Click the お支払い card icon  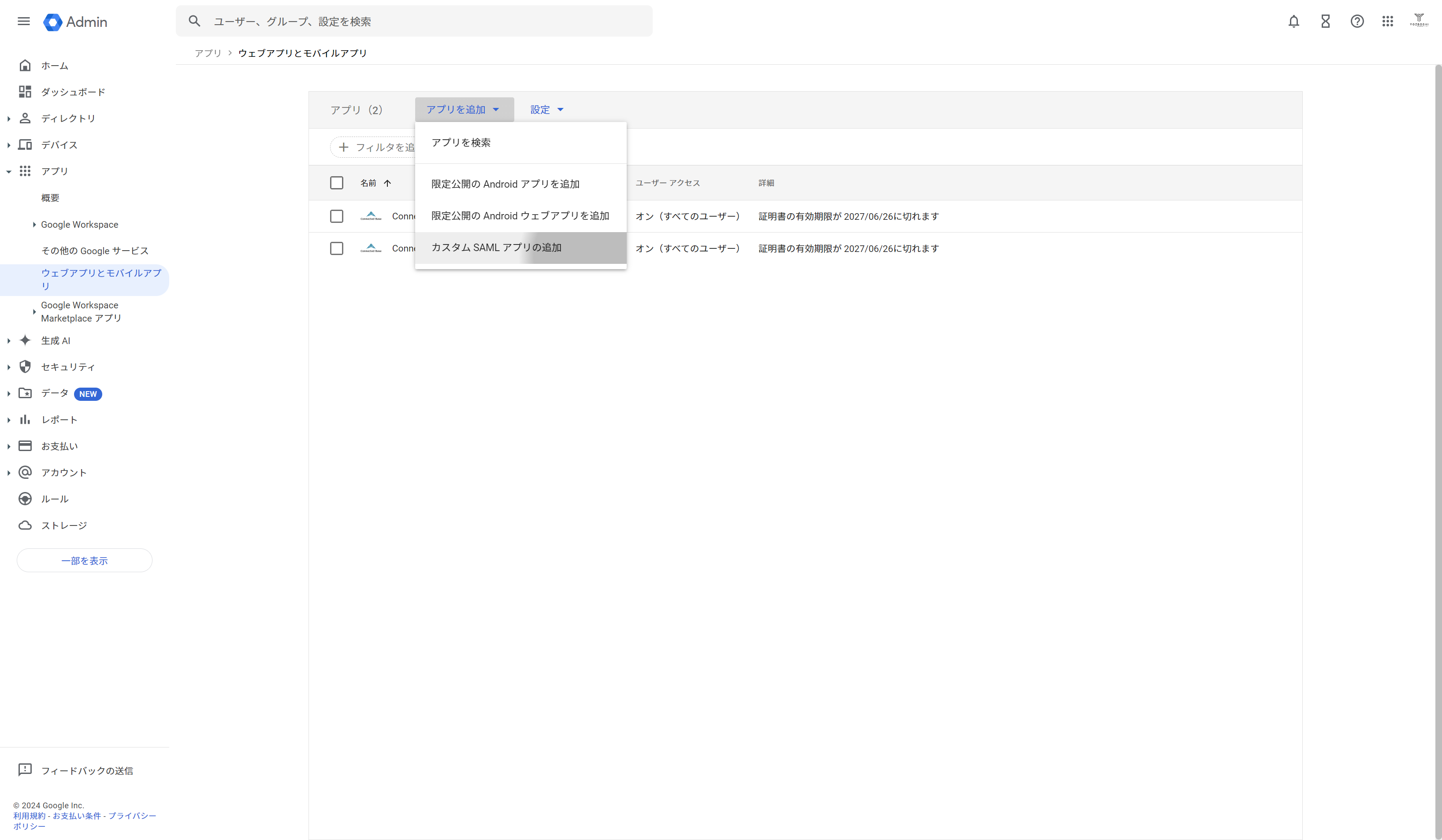(x=25, y=446)
